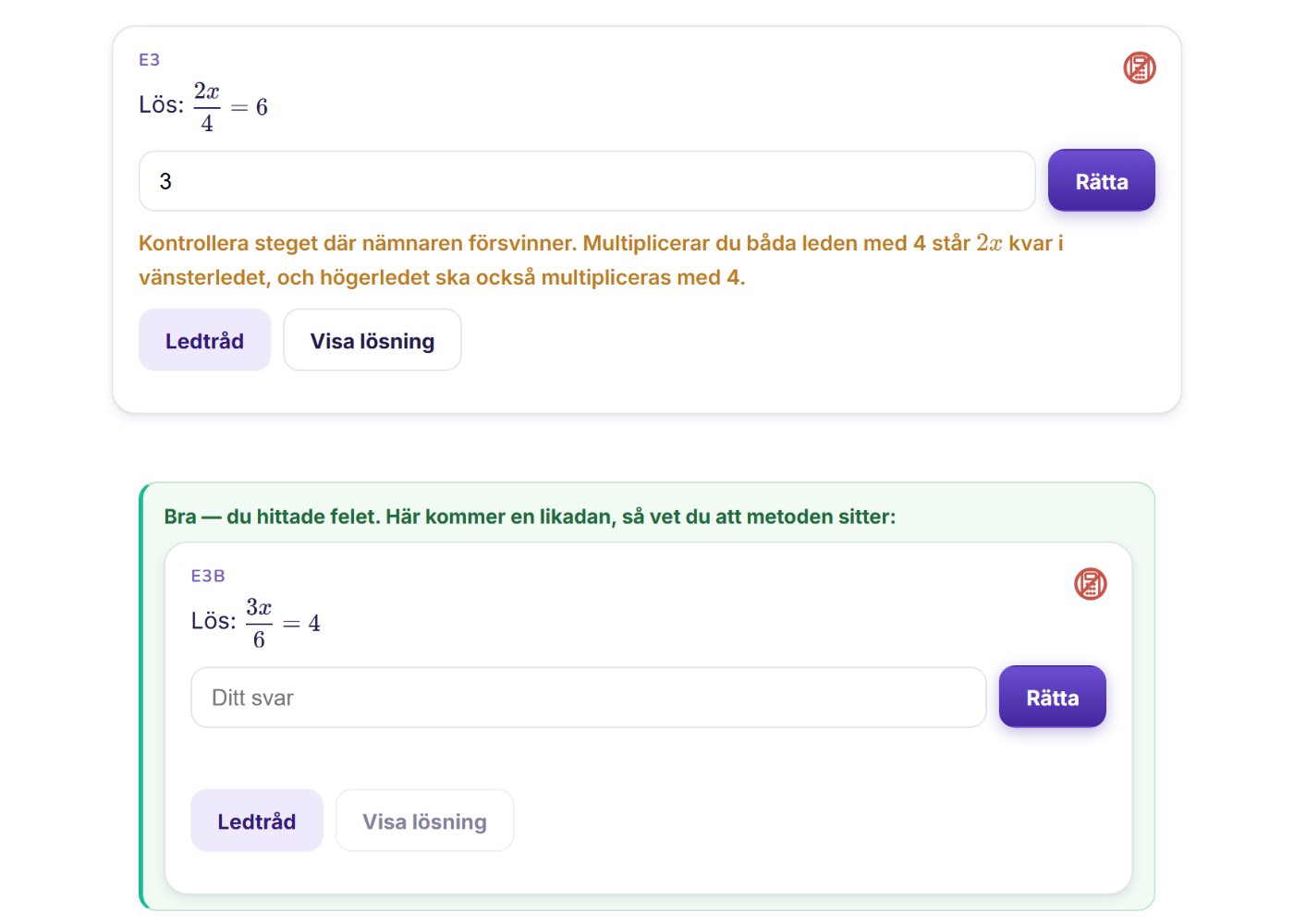Click the no-calculator icon in exercise E3
The height and width of the screenshot is (924, 1294).
1139,67
